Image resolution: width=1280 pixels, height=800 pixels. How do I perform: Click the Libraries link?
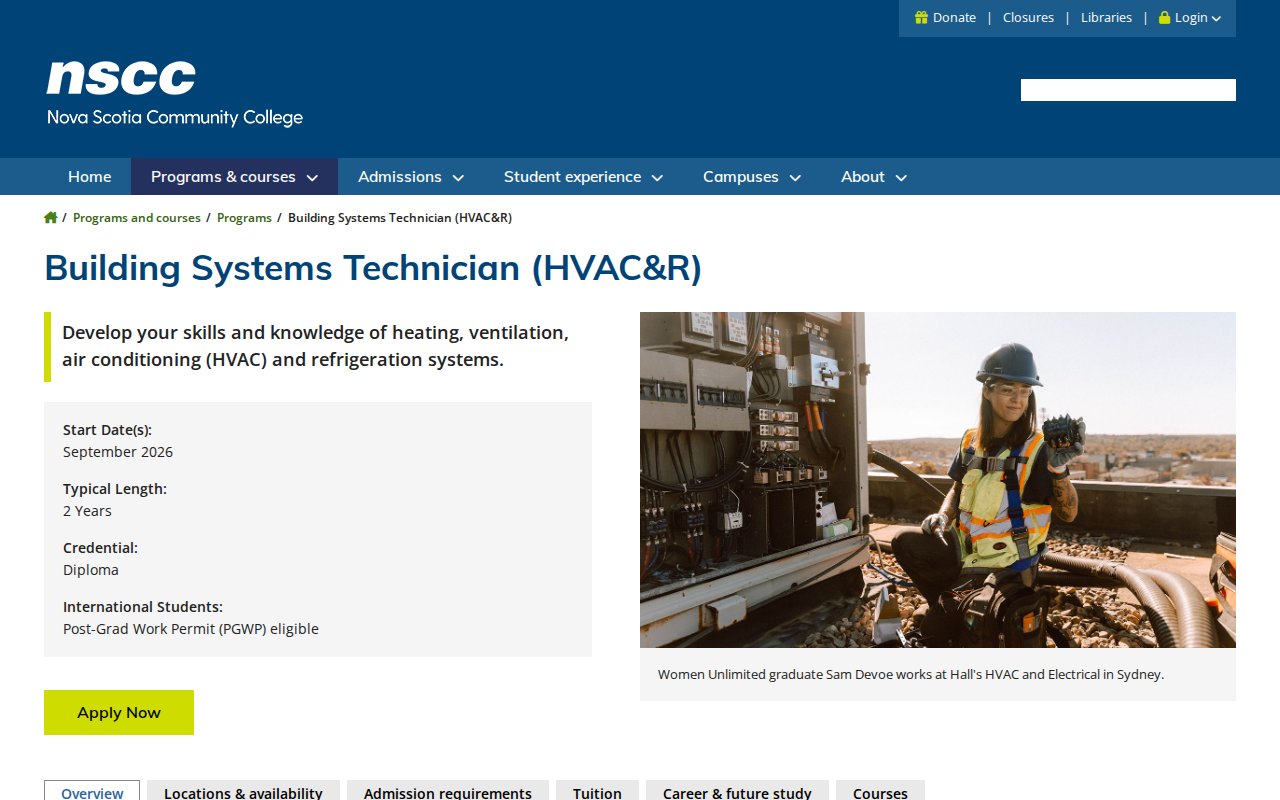point(1106,18)
